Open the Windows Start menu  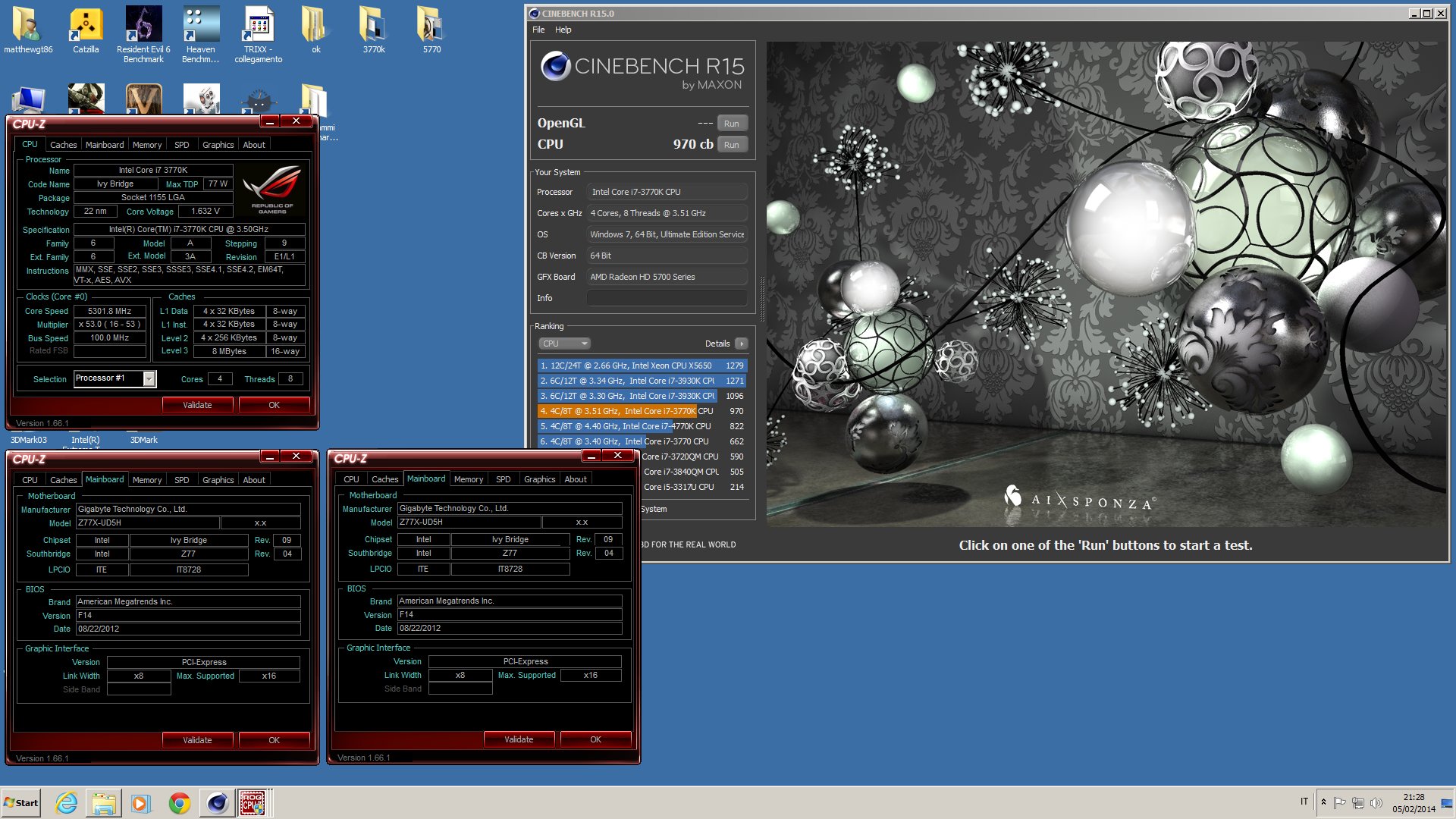pos(21,803)
